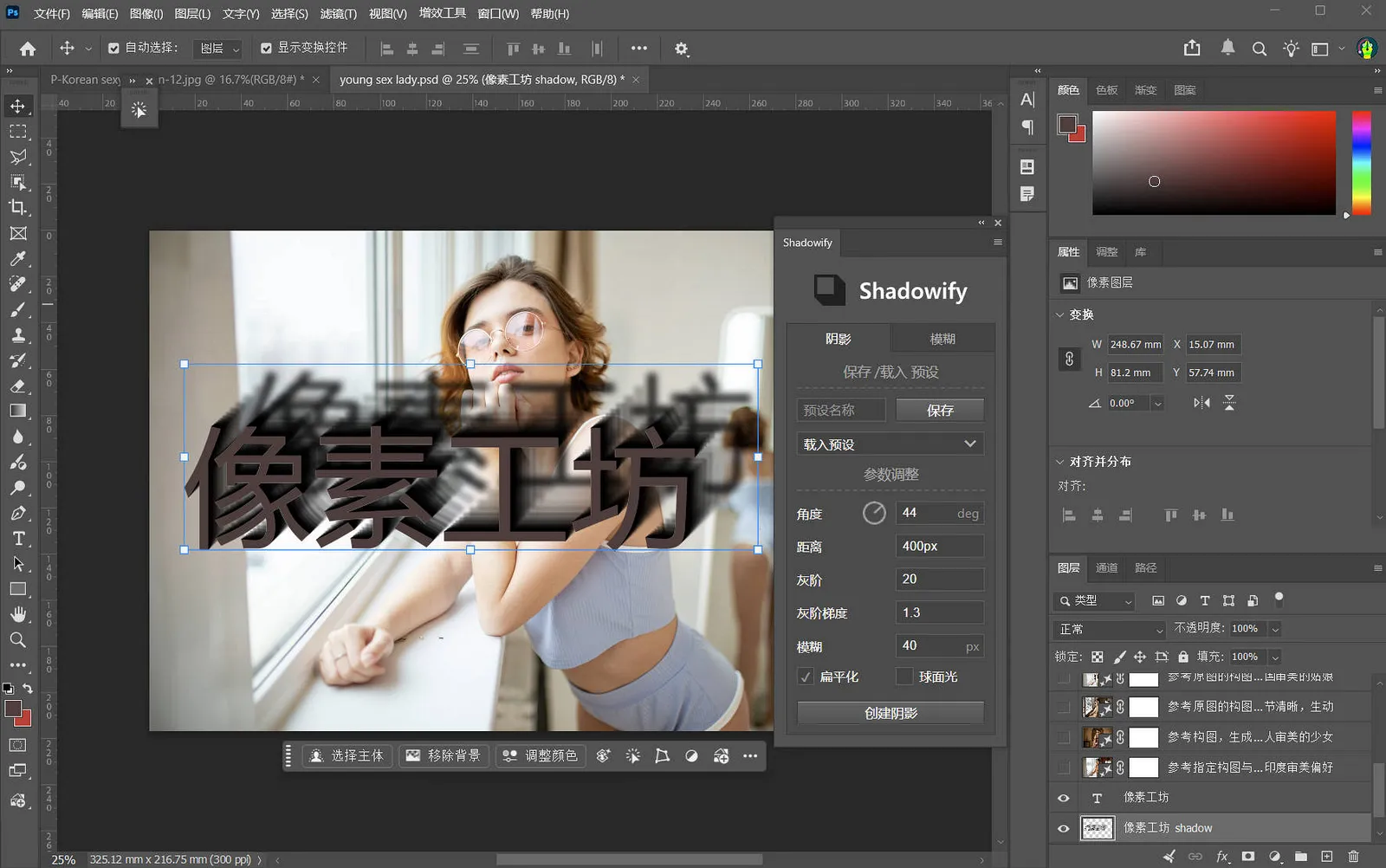Select the Frame tool
This screenshot has height=868, width=1386.
point(18,233)
